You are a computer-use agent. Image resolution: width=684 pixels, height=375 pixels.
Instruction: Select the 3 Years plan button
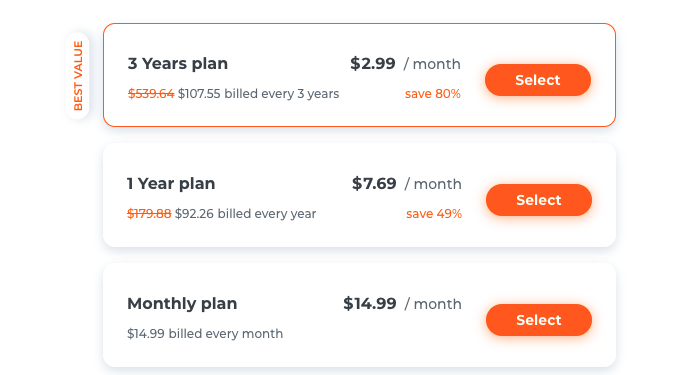[538, 80]
